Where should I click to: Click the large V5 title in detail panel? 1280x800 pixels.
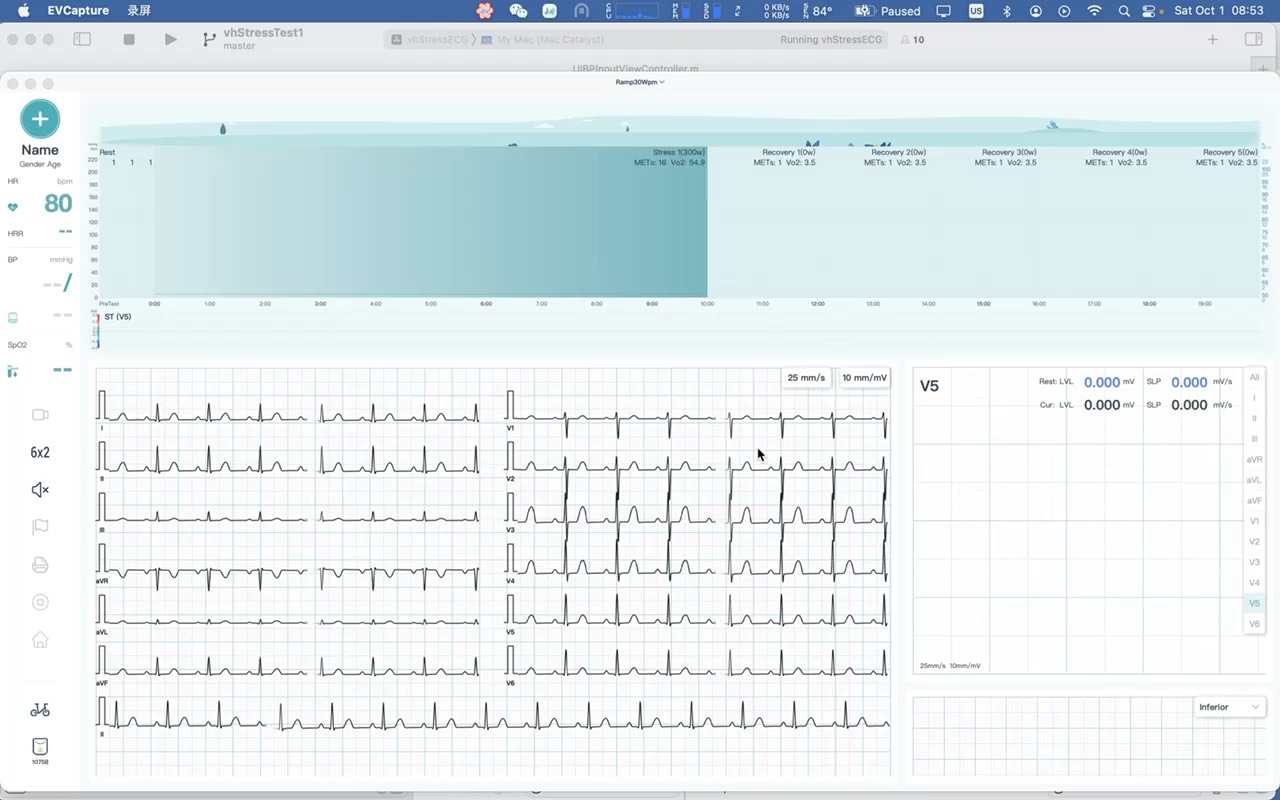click(x=929, y=386)
